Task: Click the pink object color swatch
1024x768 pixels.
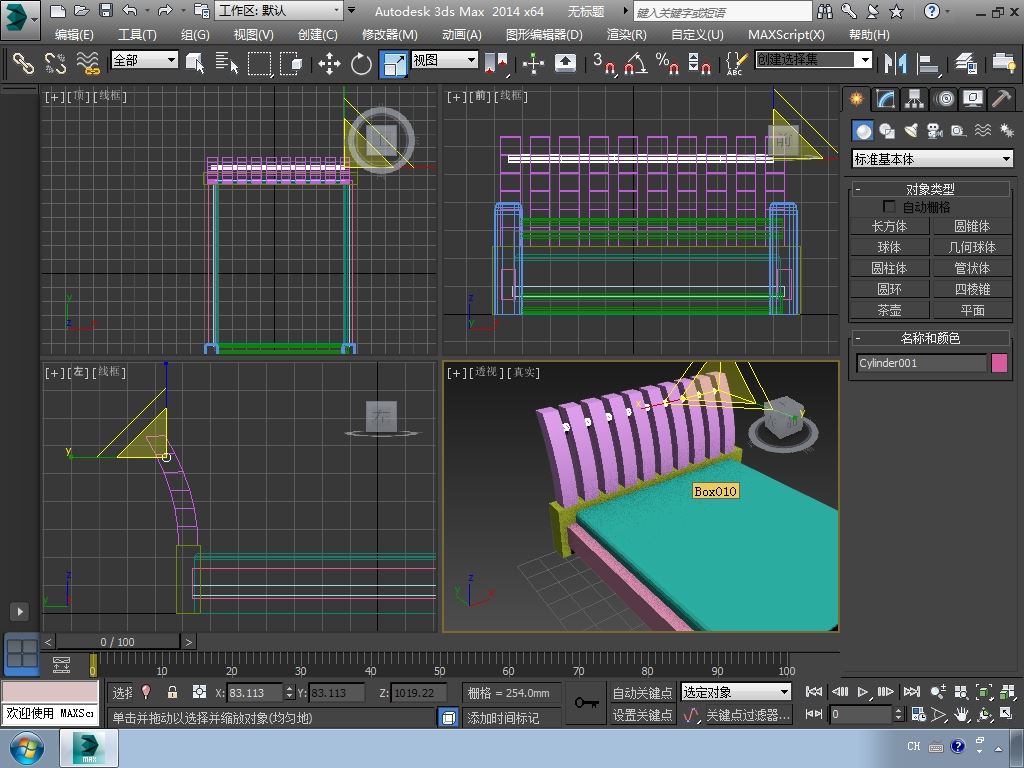Action: tap(999, 363)
